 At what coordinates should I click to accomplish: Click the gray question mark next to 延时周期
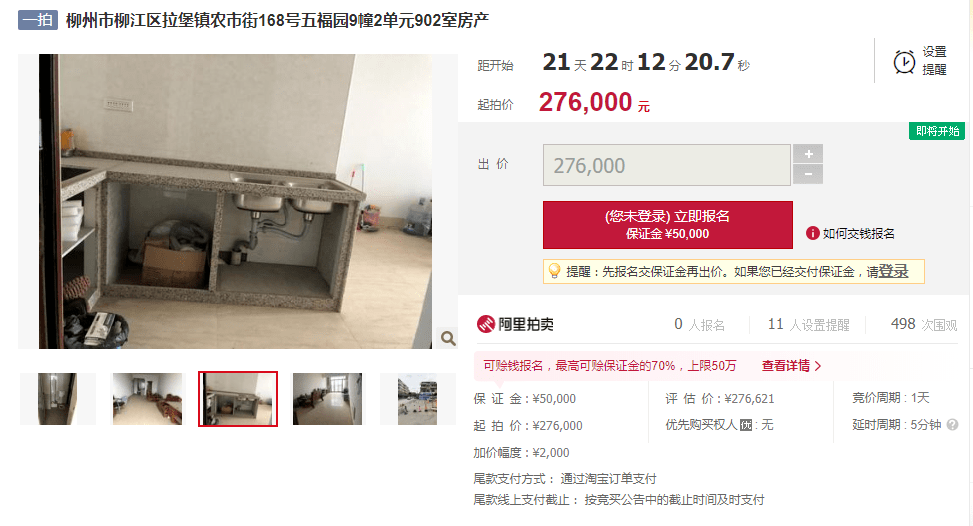pos(953,425)
